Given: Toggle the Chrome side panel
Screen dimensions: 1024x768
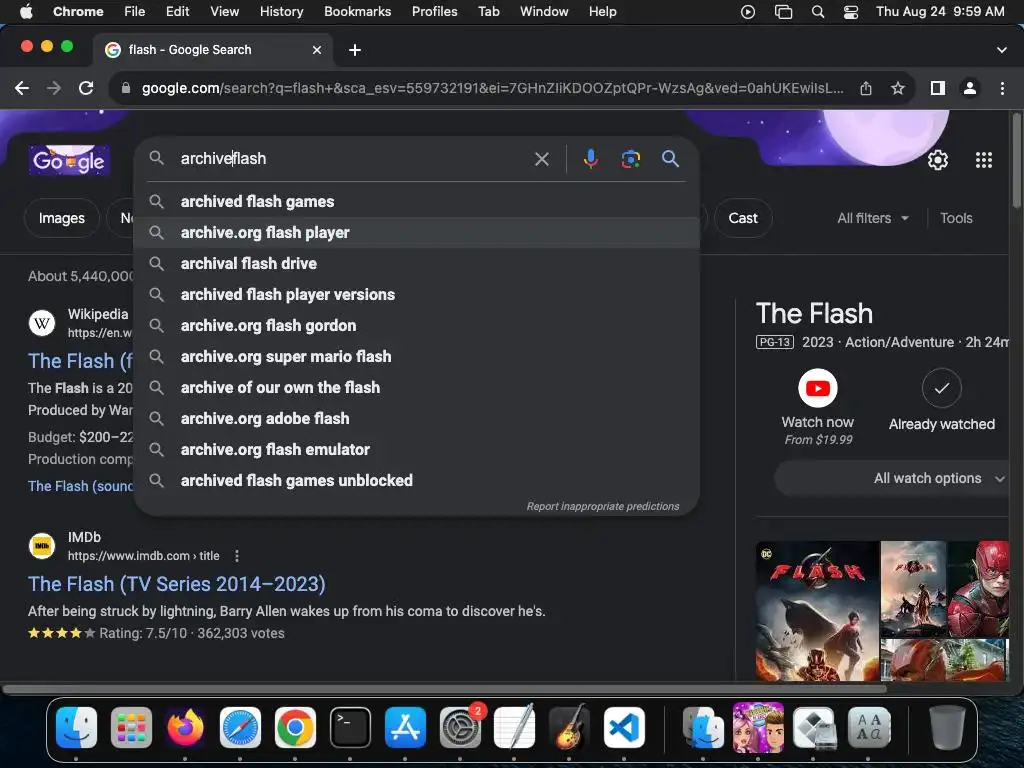Looking at the screenshot, I should [938, 88].
